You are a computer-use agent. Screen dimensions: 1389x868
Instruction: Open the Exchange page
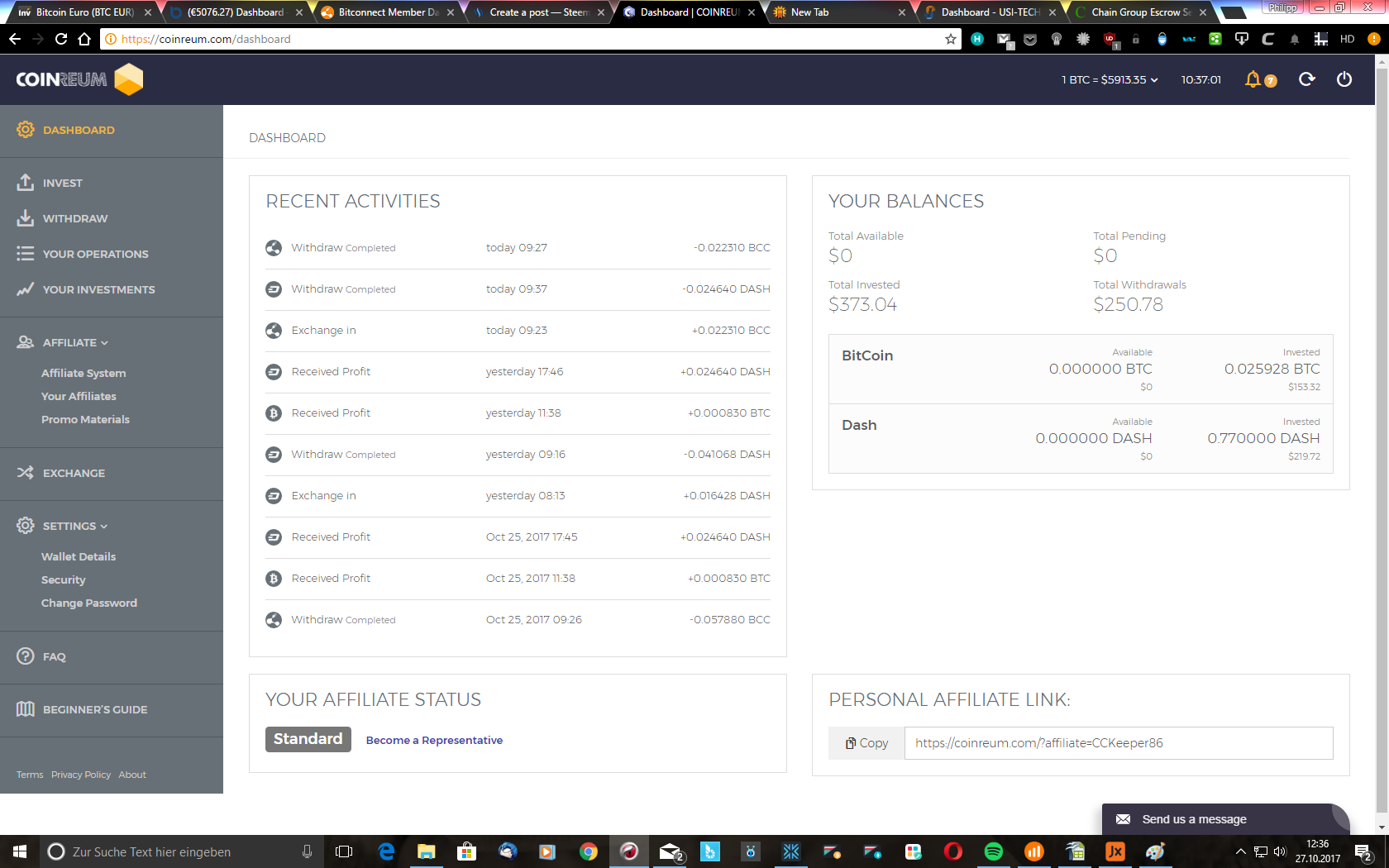pos(74,473)
